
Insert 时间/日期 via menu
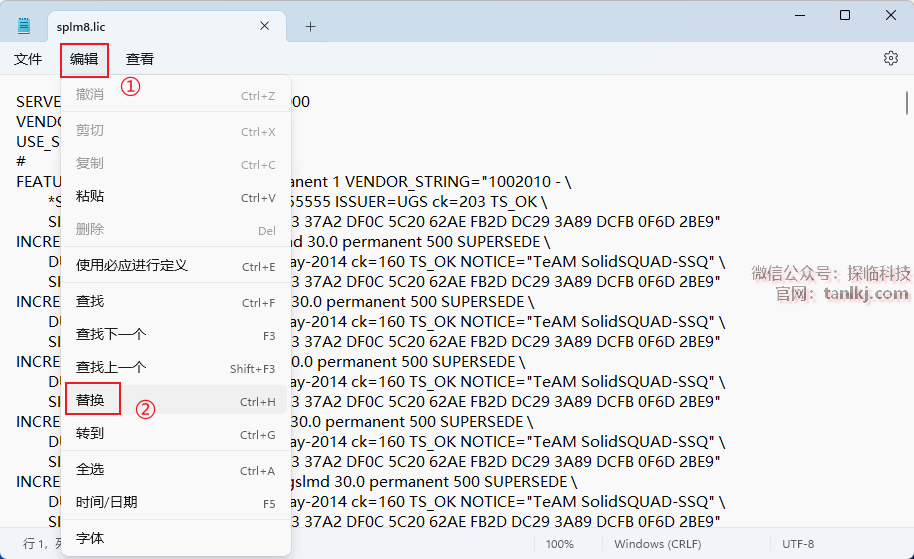pyautogui.click(x=175, y=502)
